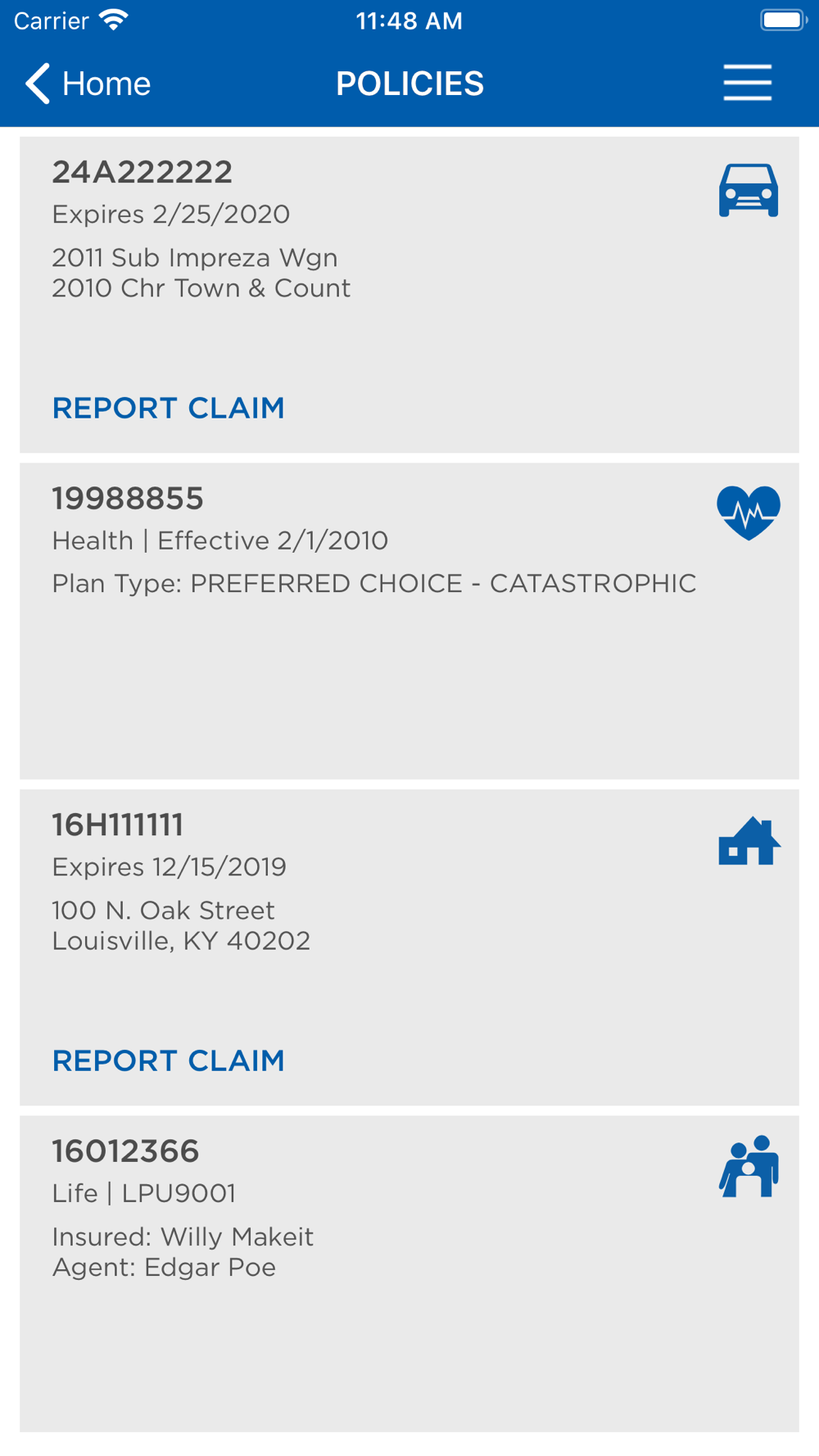Tap the house icon on home policy
The height and width of the screenshot is (1456, 819).
(x=749, y=841)
